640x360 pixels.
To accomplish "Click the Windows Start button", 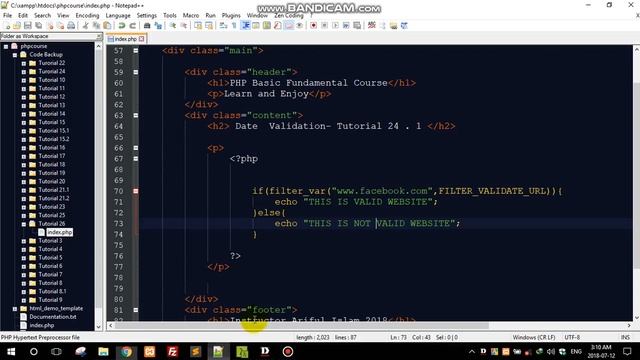I will [11, 351].
